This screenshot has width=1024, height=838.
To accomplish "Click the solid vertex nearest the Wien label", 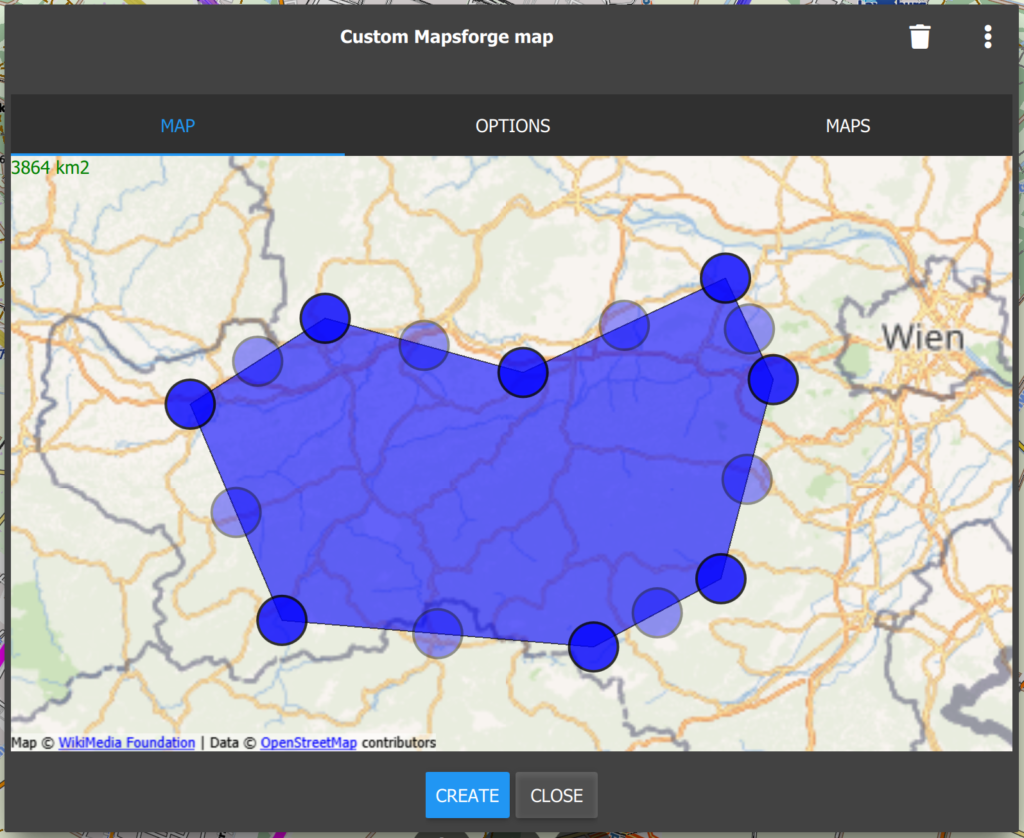I will click(x=773, y=379).
